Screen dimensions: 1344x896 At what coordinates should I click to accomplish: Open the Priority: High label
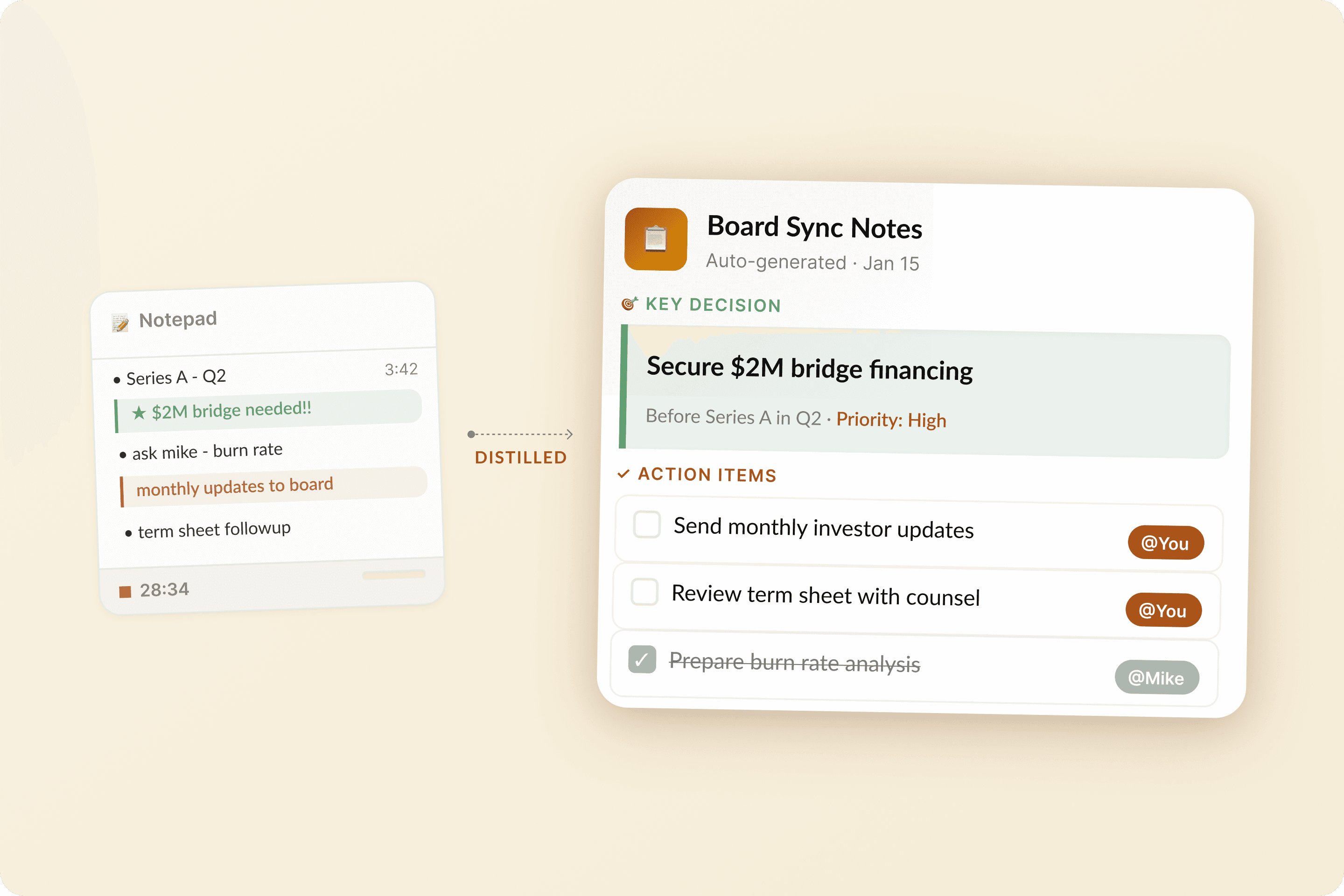coord(891,420)
